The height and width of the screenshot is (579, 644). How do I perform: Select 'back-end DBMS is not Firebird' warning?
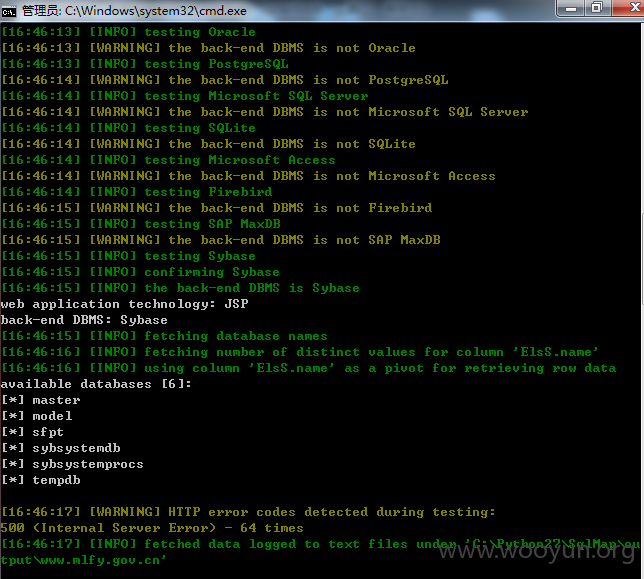click(216, 208)
